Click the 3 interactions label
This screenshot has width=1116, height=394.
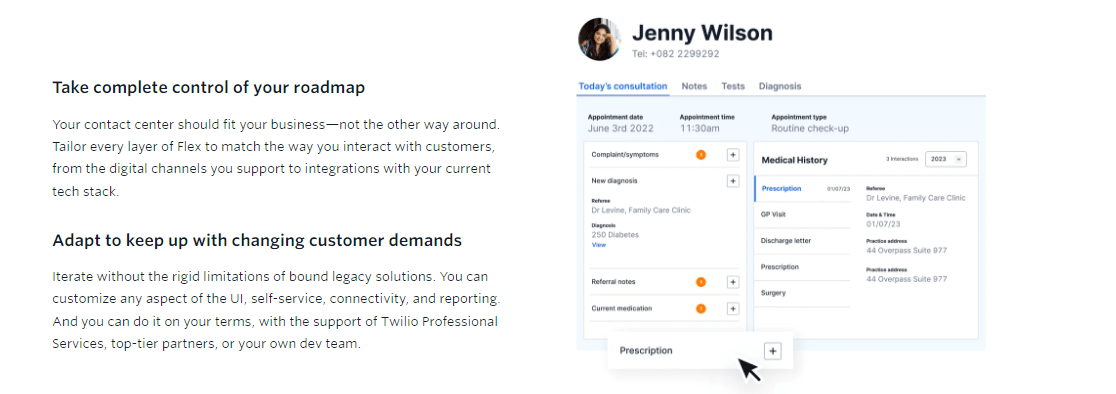click(902, 159)
